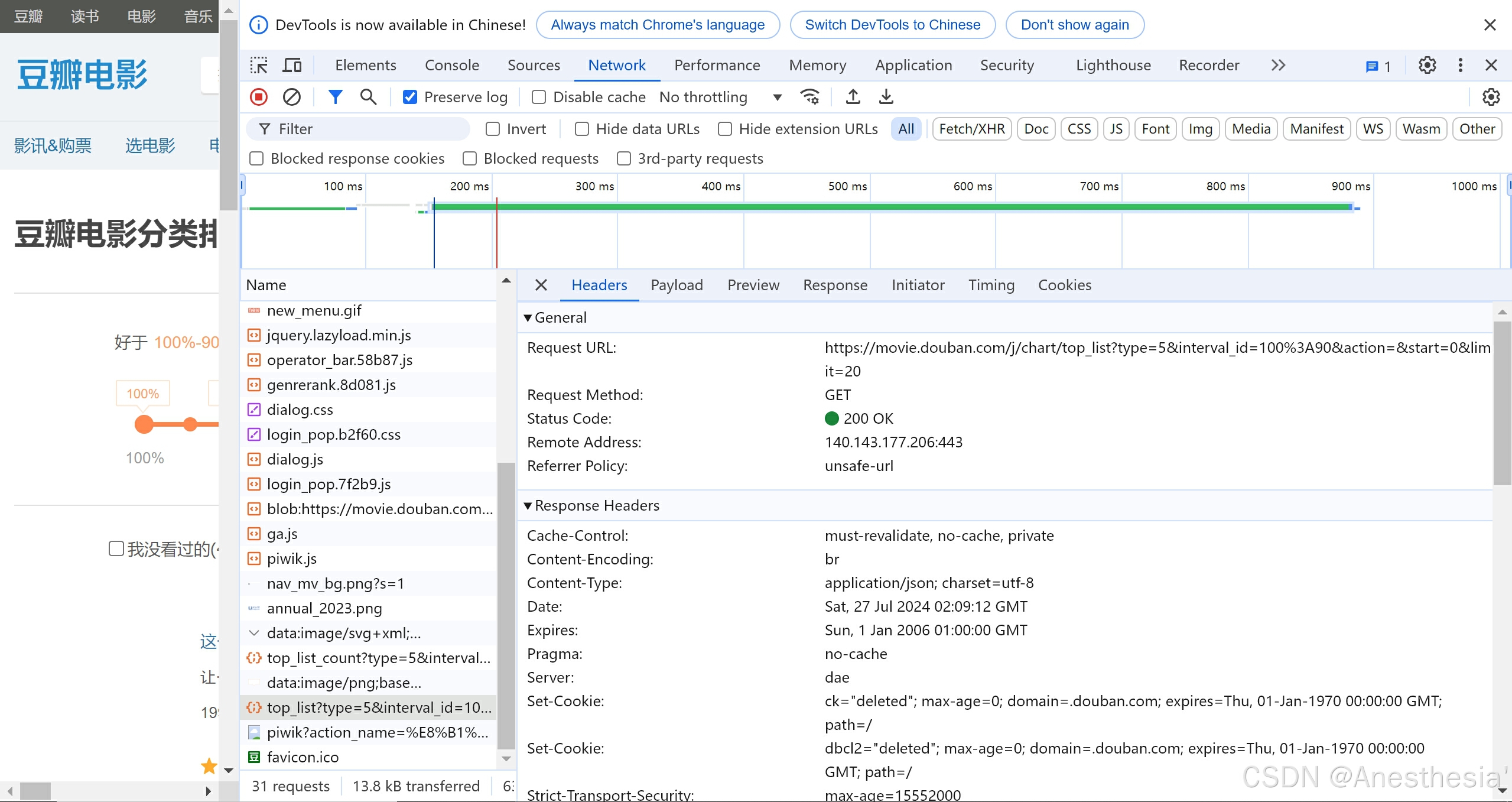Click Switch DevTools to Chinese
This screenshot has height=802, width=1512.
(x=892, y=25)
